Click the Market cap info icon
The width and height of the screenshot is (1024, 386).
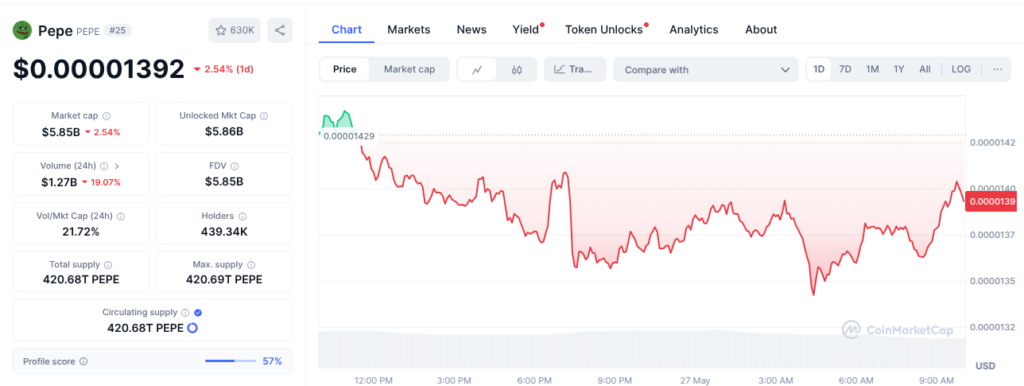point(106,116)
